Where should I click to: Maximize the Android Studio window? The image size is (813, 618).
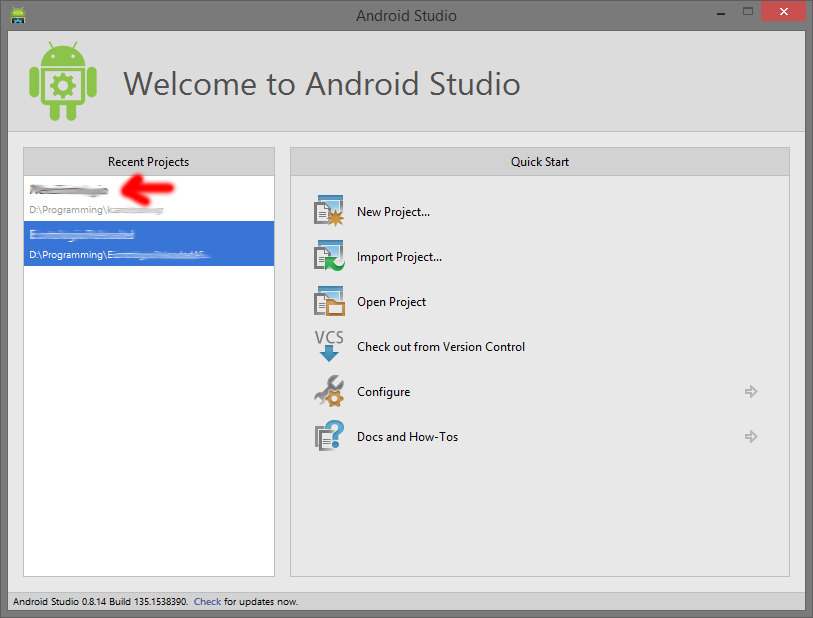748,11
